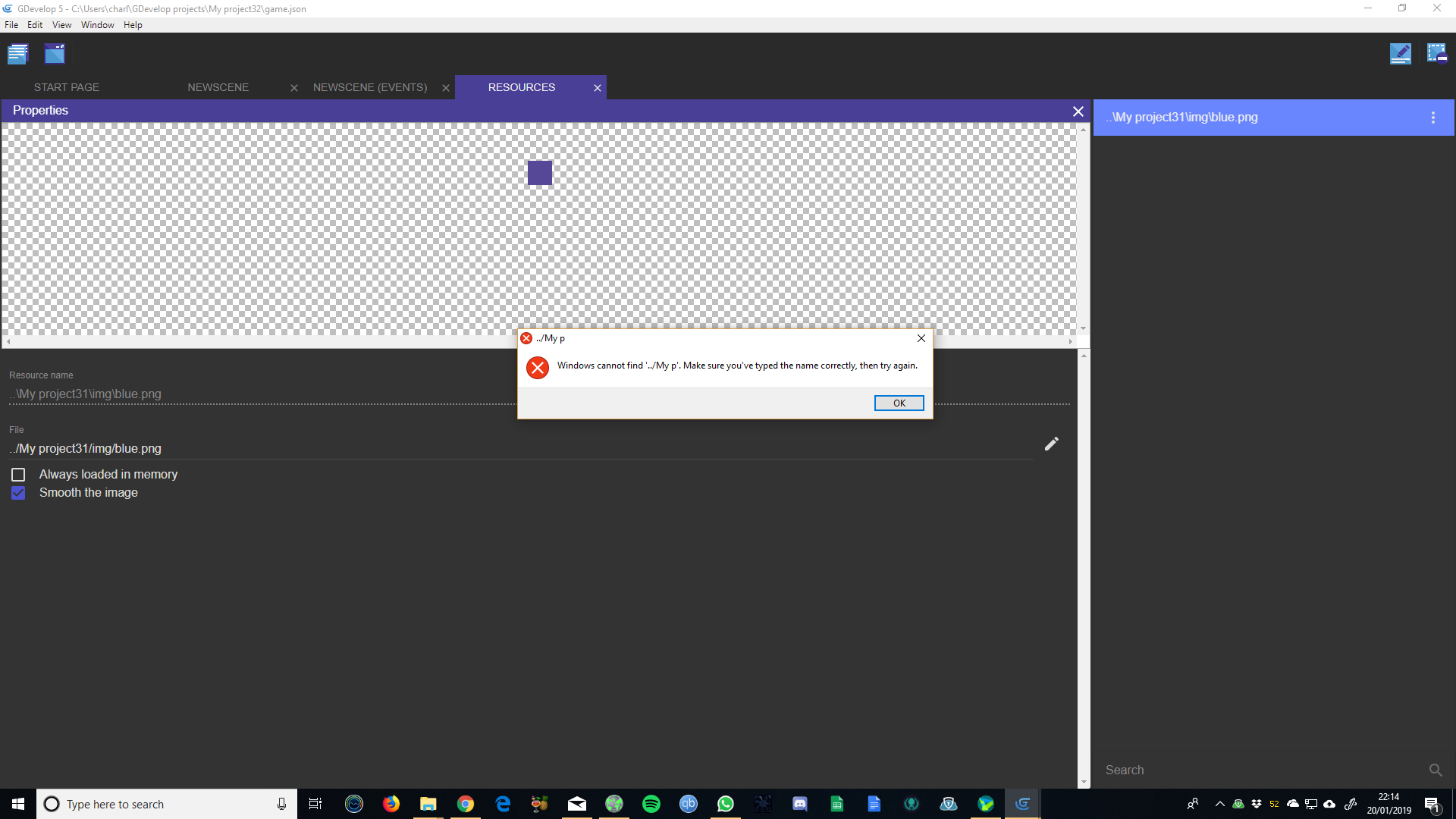The width and height of the screenshot is (1456, 819).
Task: Click the preview horizontal scrollbar left arrow
Action: [x=8, y=342]
